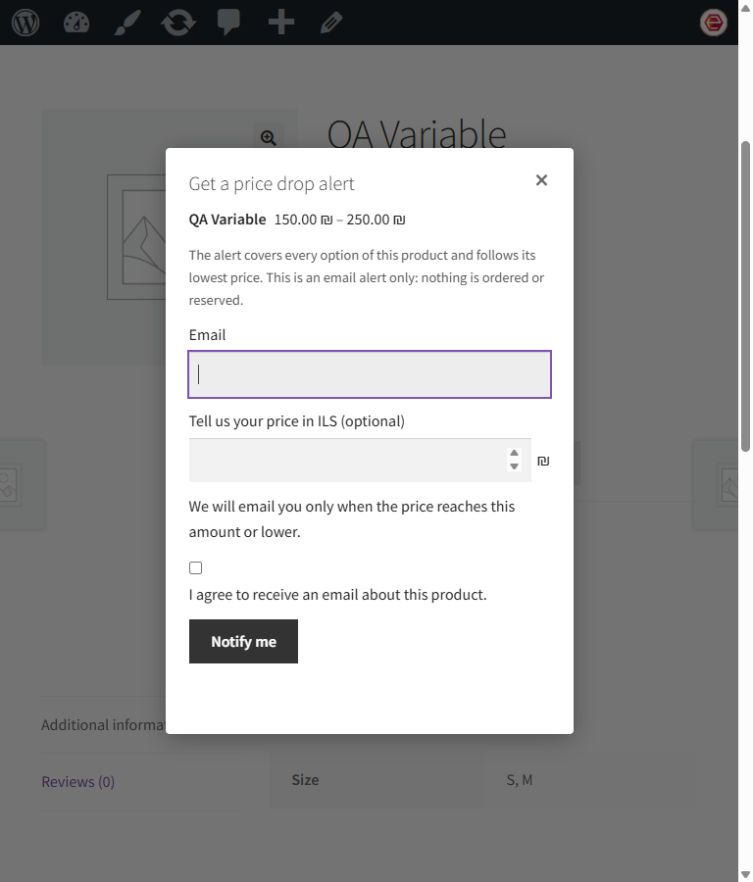Focus the price in ILS field
Image resolution: width=753 pixels, height=882 pixels.
pos(360,460)
